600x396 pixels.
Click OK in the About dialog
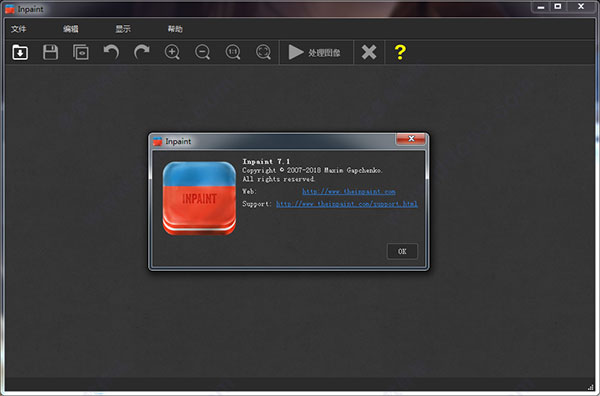[402, 251]
